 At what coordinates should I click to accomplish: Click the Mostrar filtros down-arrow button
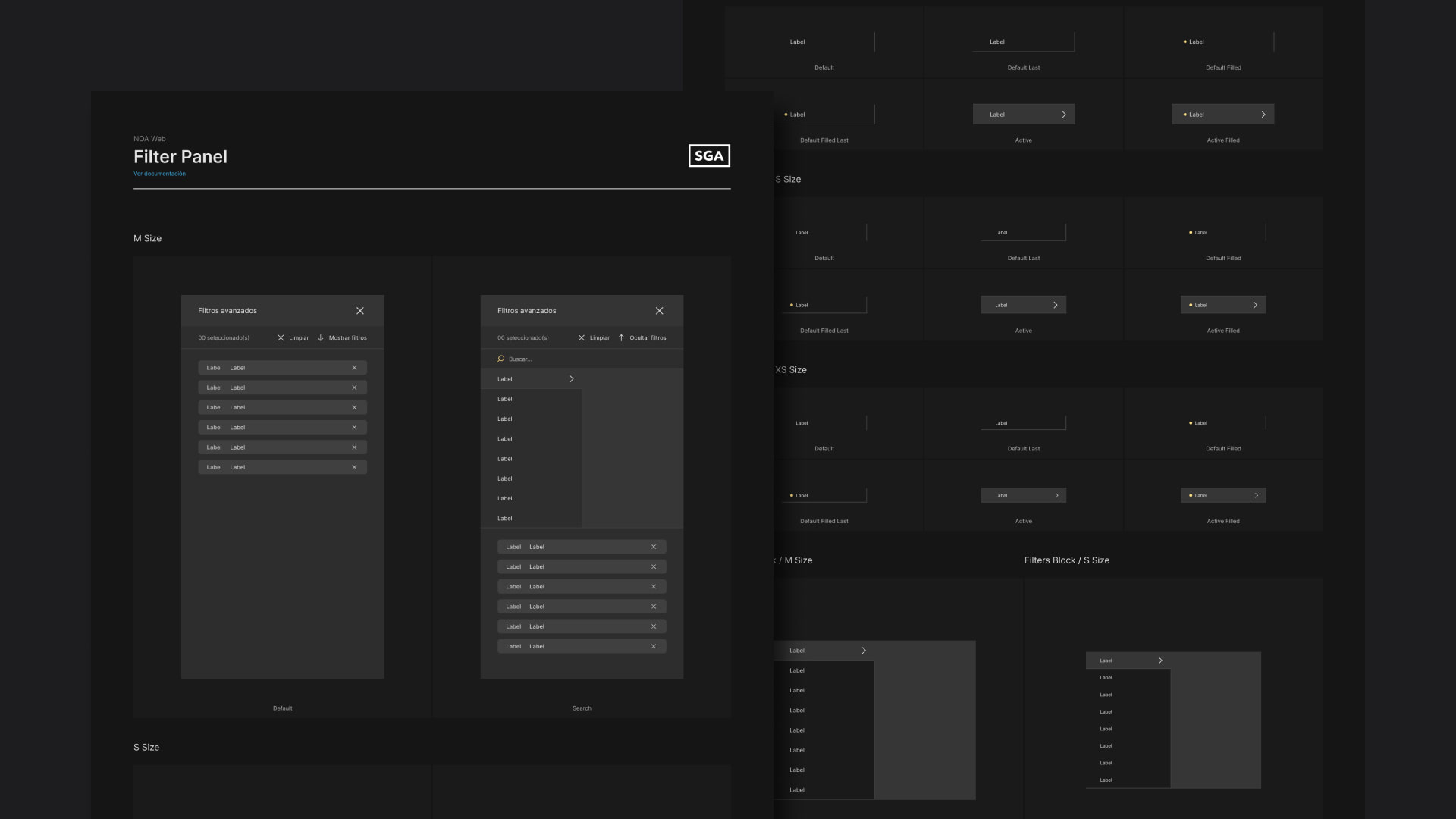[342, 338]
